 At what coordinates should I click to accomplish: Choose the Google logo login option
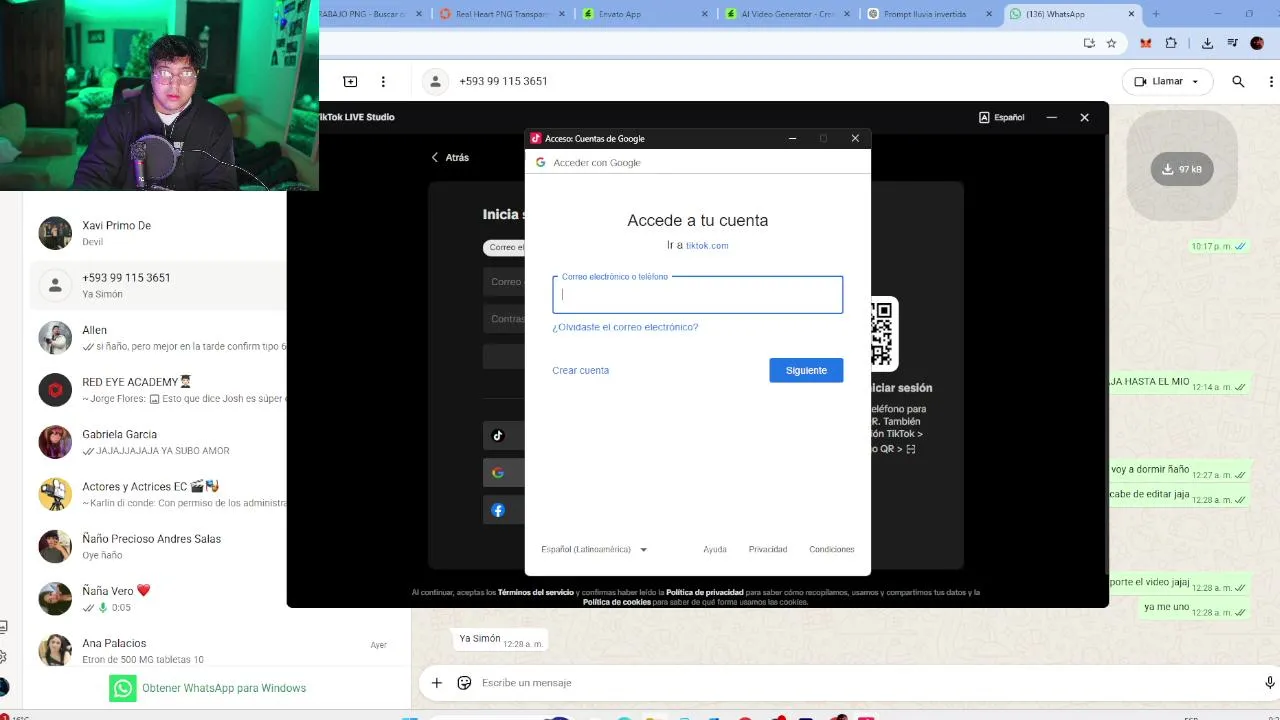click(x=498, y=473)
